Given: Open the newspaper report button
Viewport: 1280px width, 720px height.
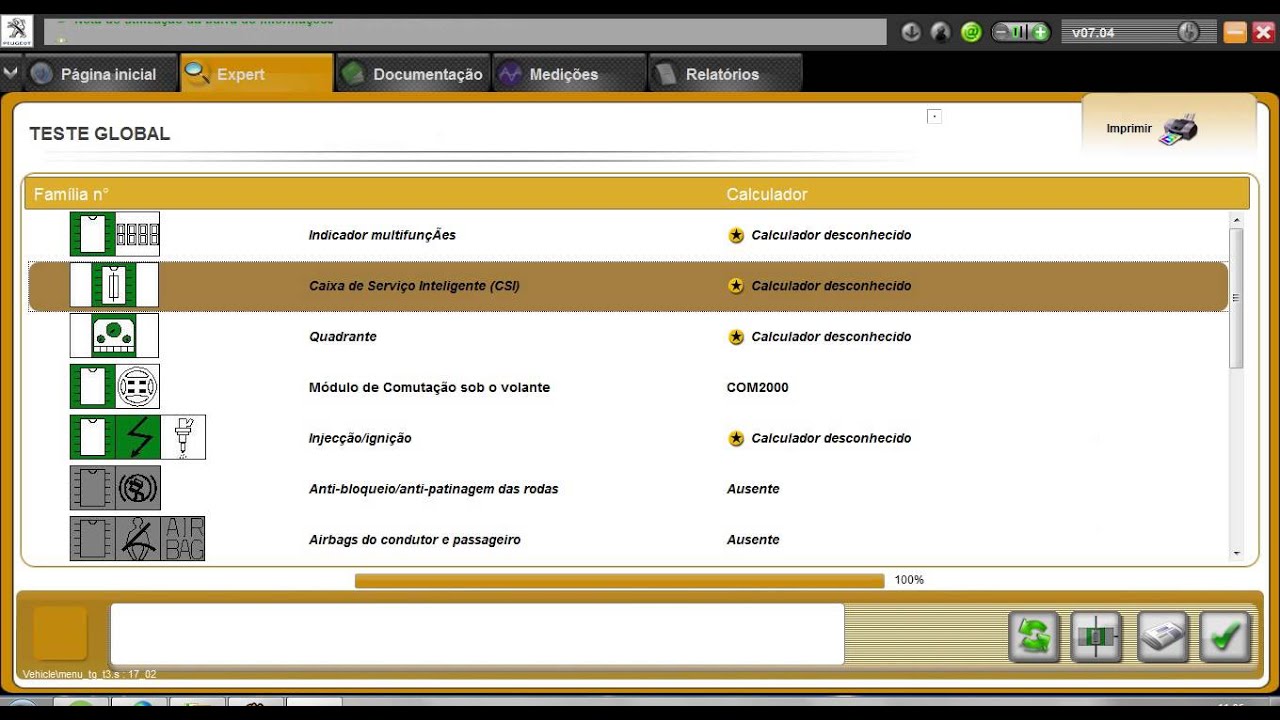Looking at the screenshot, I should tap(1162, 637).
